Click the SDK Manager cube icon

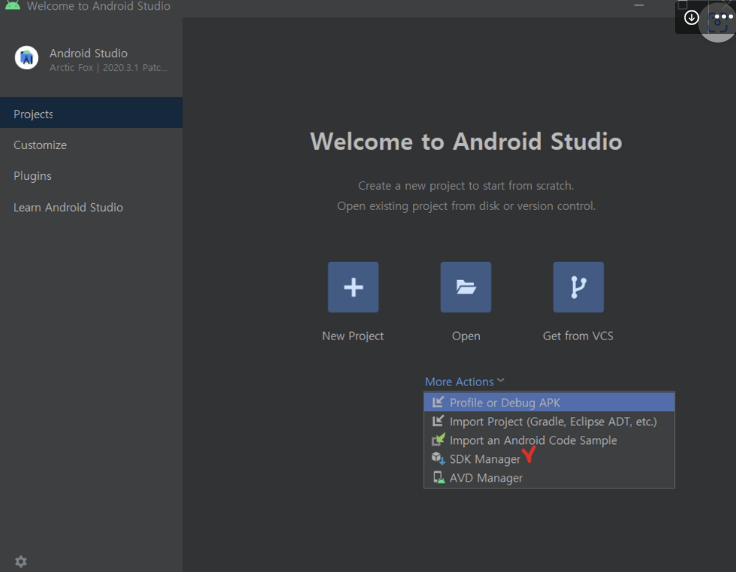pyautogui.click(x=438, y=458)
